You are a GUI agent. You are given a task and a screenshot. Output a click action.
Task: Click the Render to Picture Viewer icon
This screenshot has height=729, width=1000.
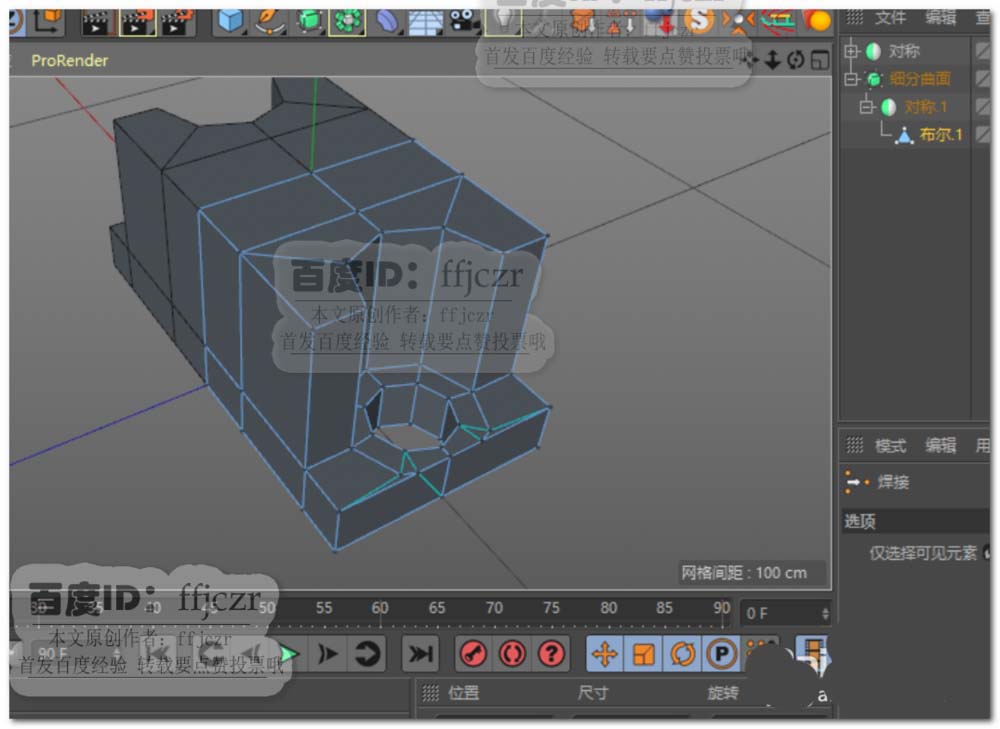click(x=137, y=22)
